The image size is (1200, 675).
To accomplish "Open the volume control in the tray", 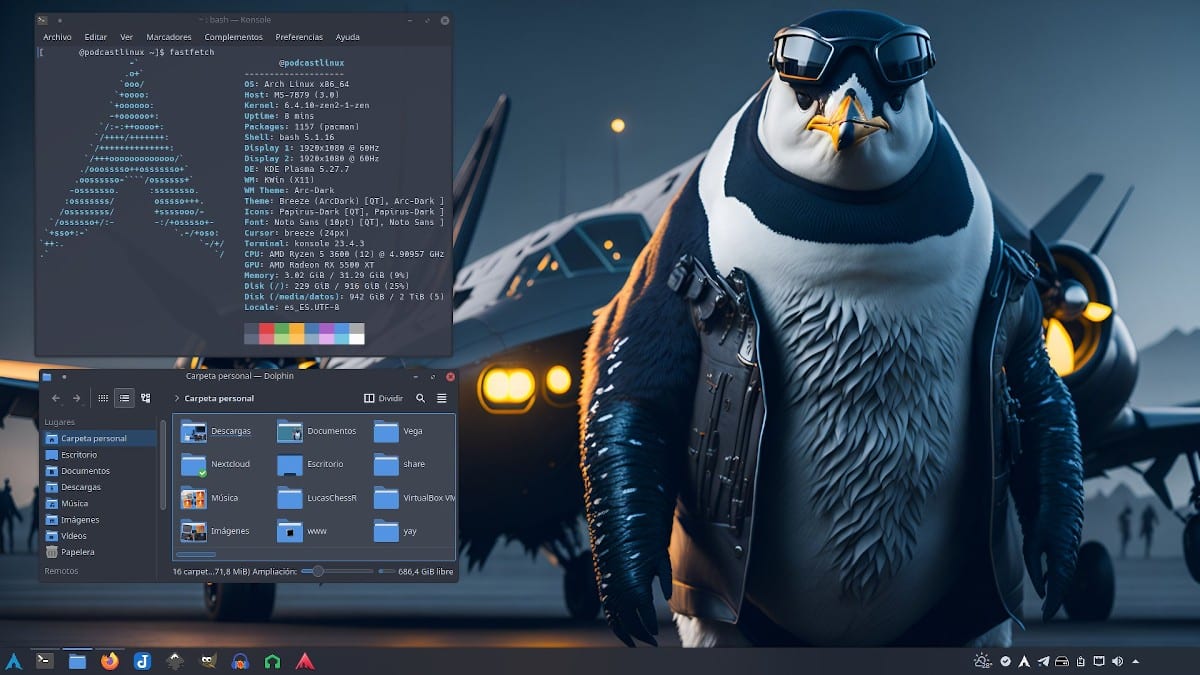I will pos(1117,661).
